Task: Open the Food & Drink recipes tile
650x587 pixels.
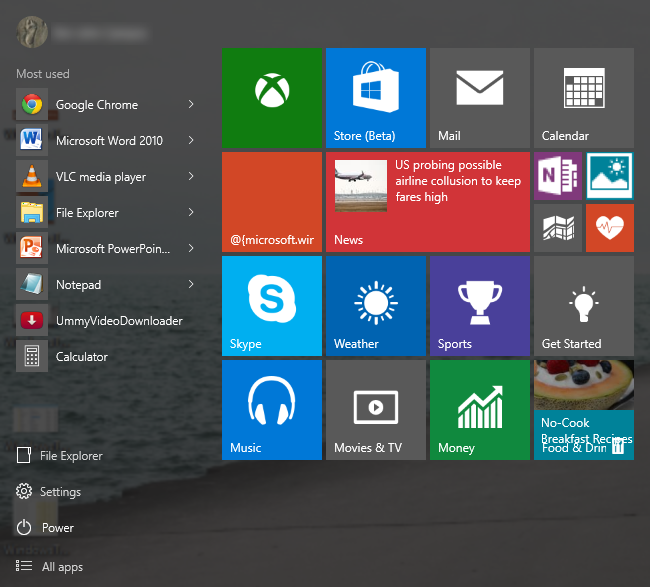Action: [x=584, y=410]
